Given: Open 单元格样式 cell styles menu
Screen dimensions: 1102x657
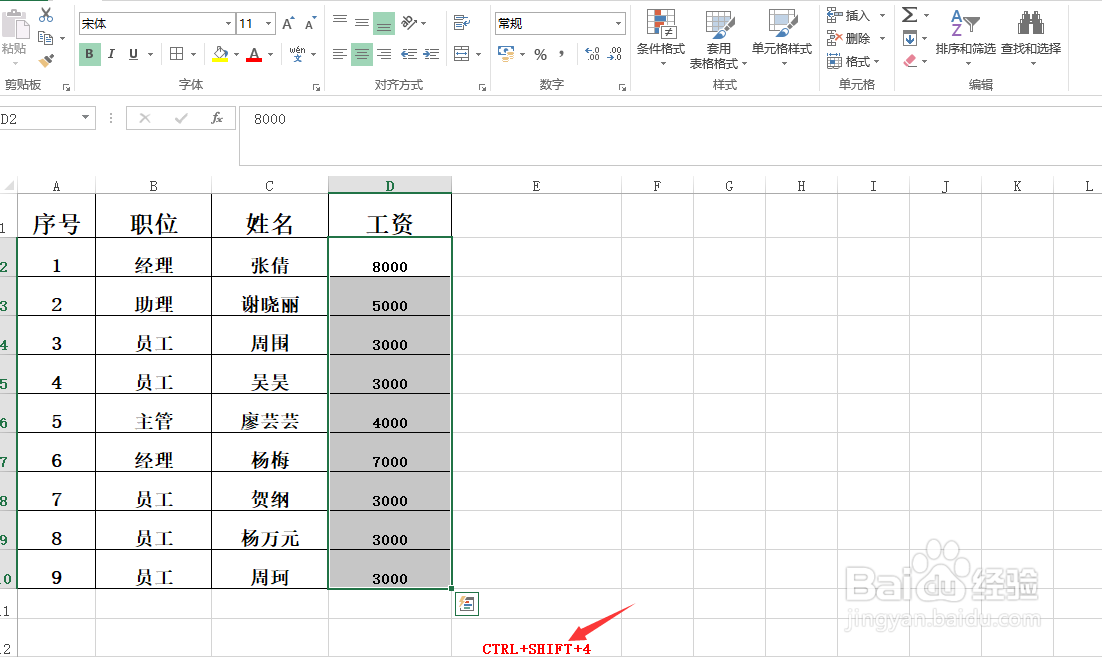Looking at the screenshot, I should coord(782,38).
